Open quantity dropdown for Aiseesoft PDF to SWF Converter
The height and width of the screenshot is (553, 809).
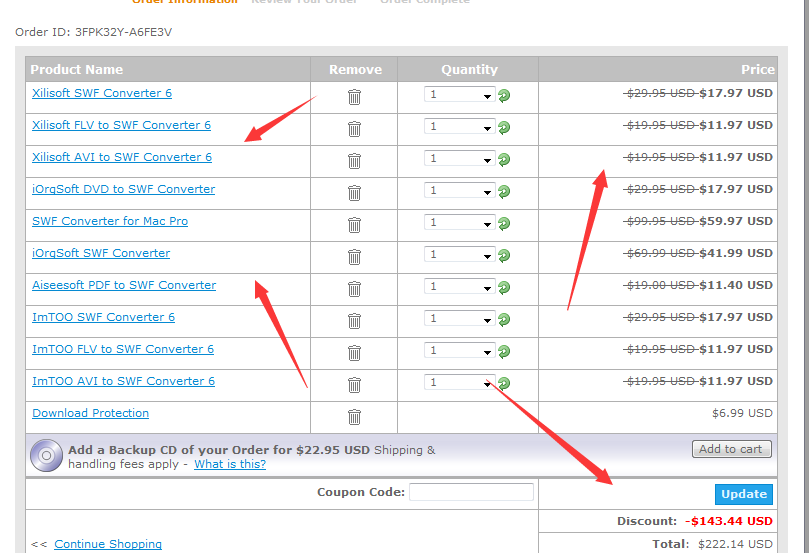(x=460, y=286)
